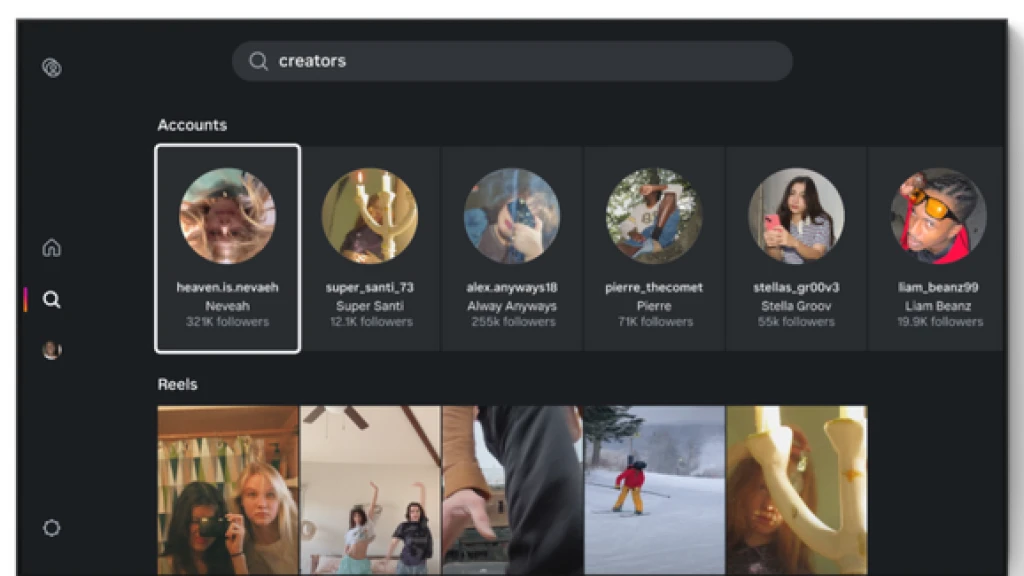Image resolution: width=1024 pixels, height=576 pixels.
Task: Open super_santi_73 account card
Action: pyautogui.click(x=370, y=249)
